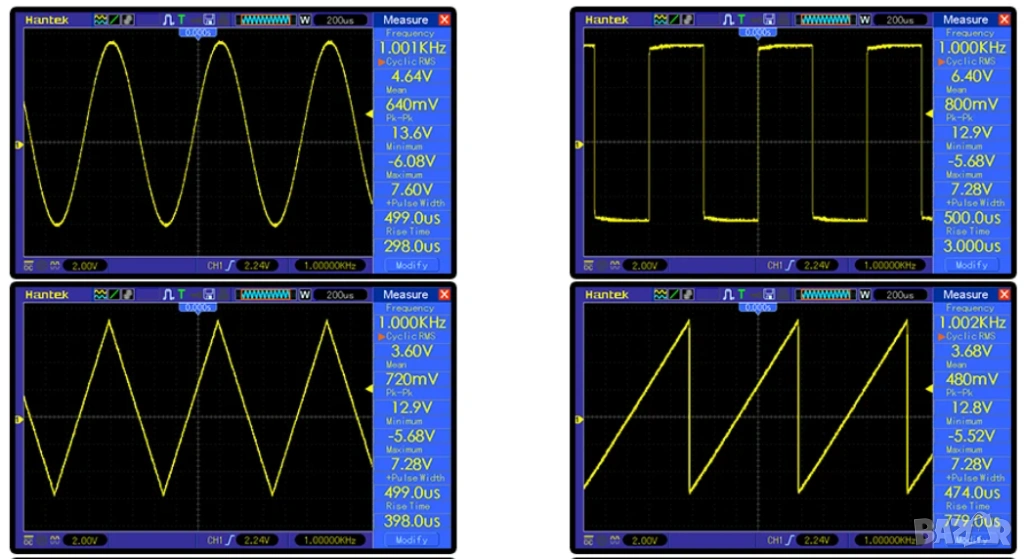Close Measure panel on sawtooth wave scope

[x=1004, y=295]
